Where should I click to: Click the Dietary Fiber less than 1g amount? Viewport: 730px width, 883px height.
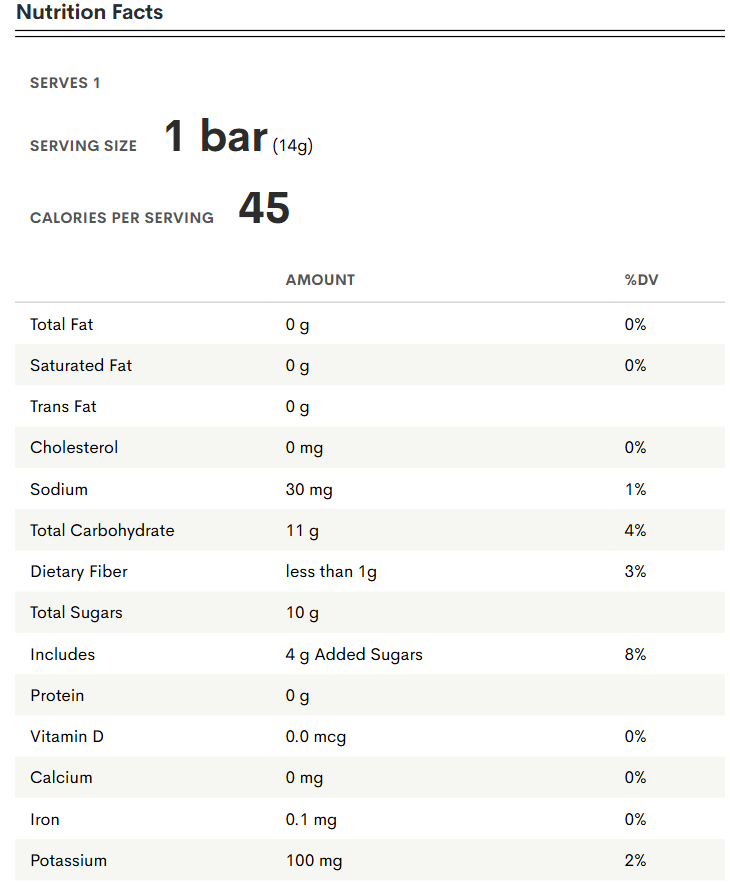tap(331, 572)
